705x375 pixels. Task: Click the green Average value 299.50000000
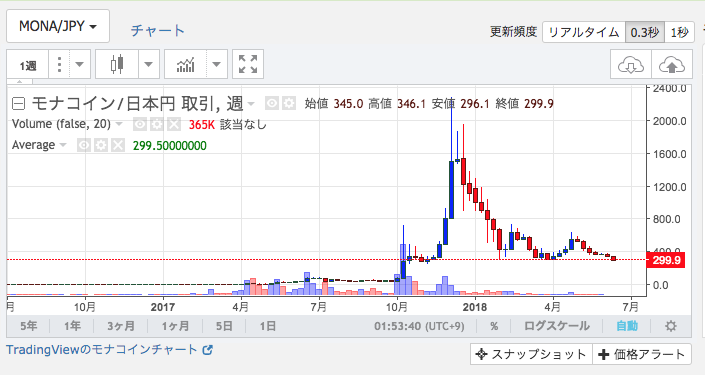(x=170, y=146)
